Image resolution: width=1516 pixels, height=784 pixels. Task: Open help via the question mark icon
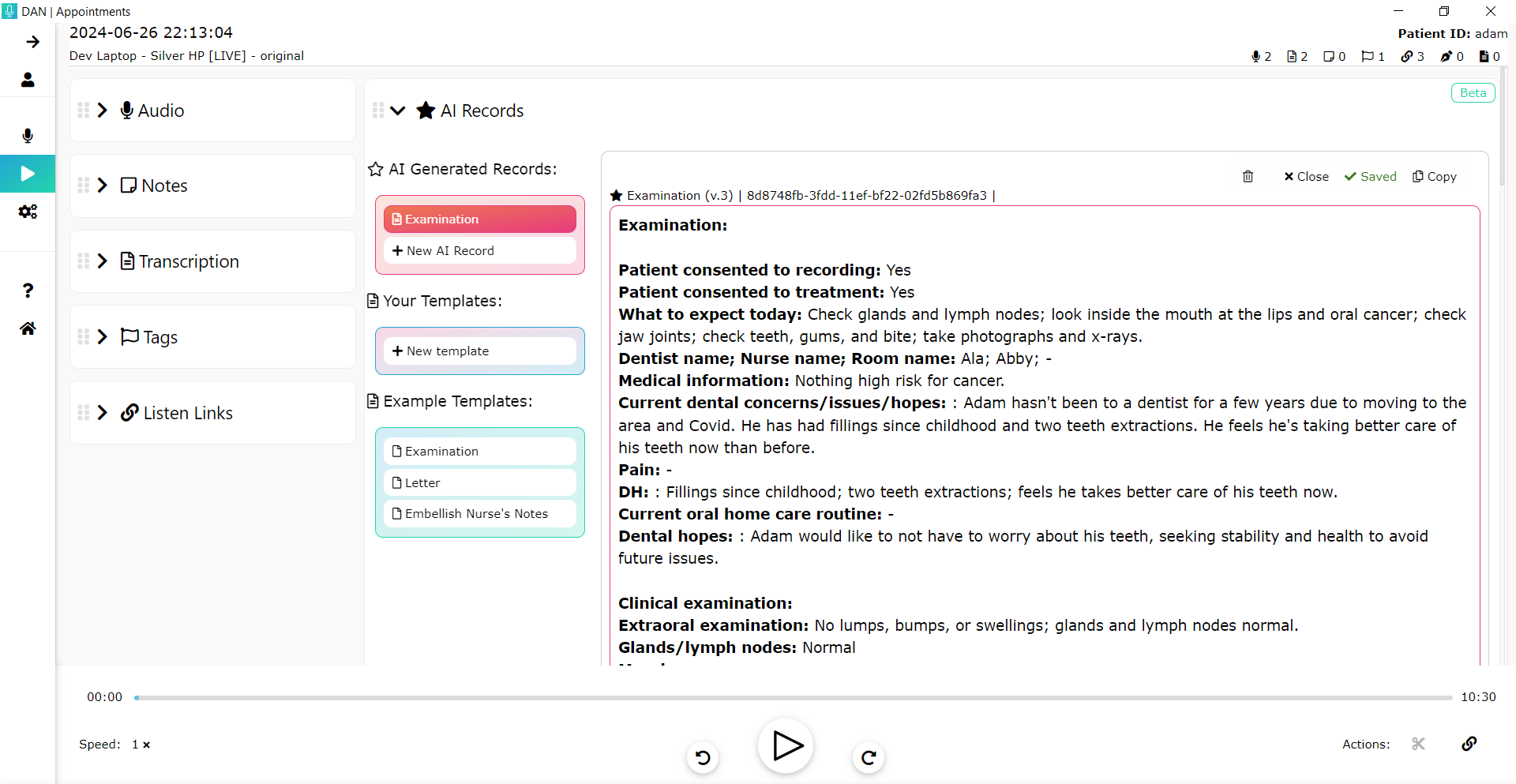(x=28, y=291)
